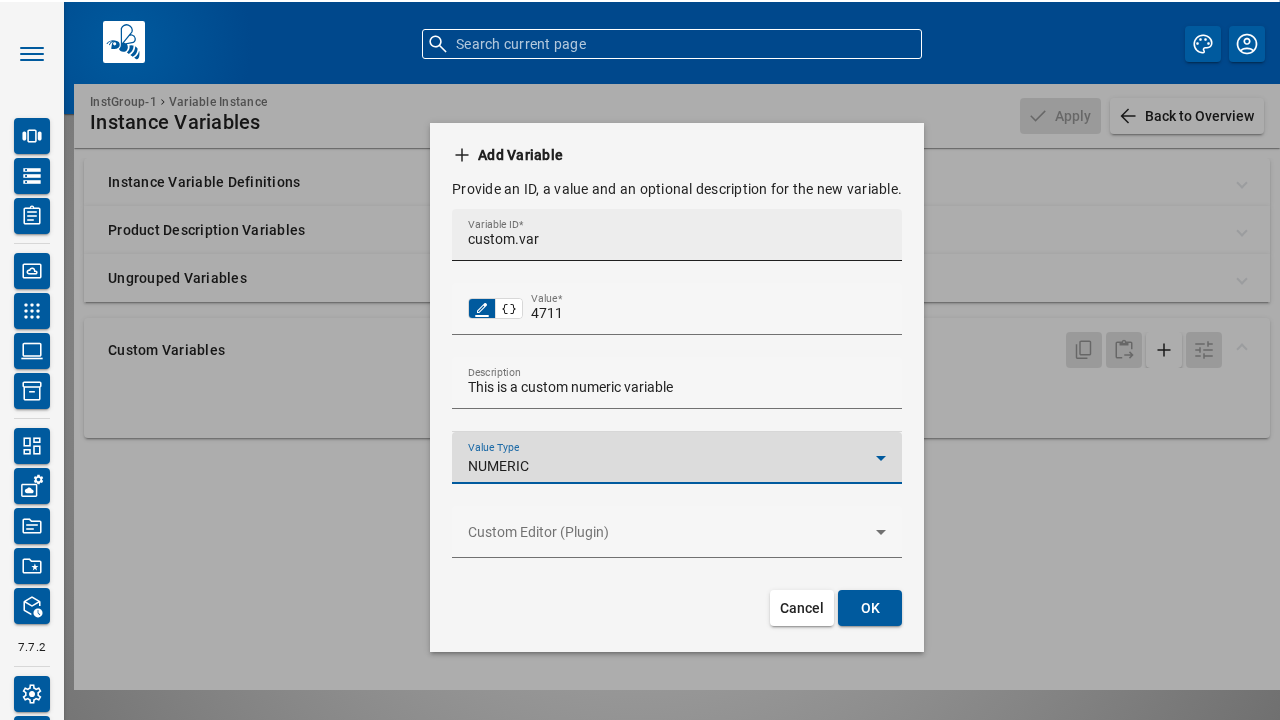This screenshot has height=720, width=1280.
Task: Switch value input to plain edit mode
Action: (x=482, y=309)
